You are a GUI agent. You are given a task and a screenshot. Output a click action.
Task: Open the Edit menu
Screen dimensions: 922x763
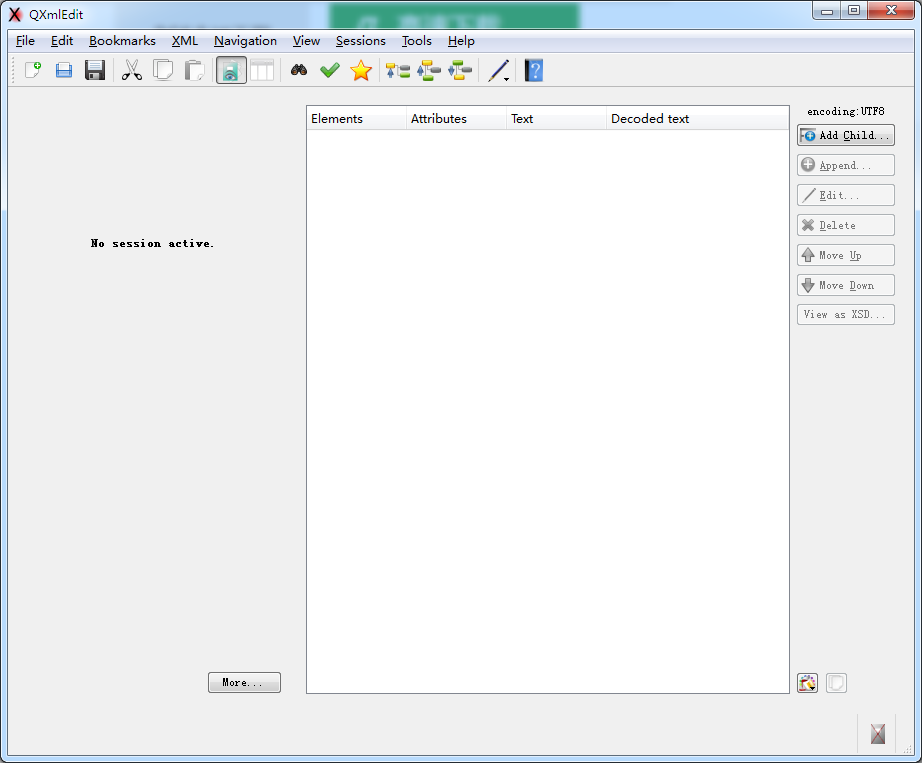[x=62, y=41]
